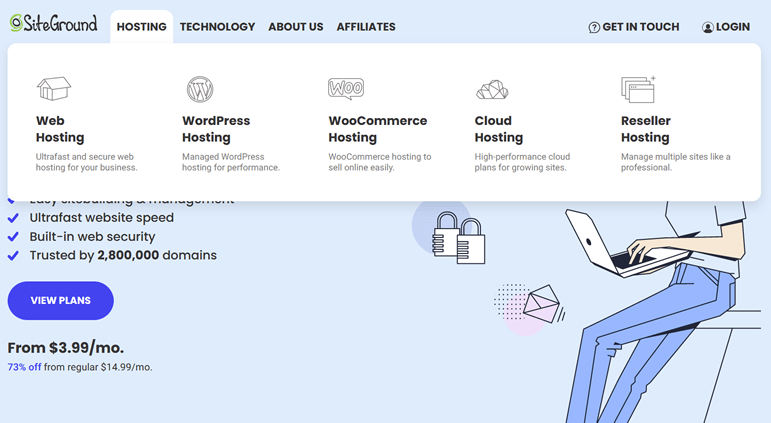
Task: Choose the Reseller Hosting heading
Action: point(646,129)
